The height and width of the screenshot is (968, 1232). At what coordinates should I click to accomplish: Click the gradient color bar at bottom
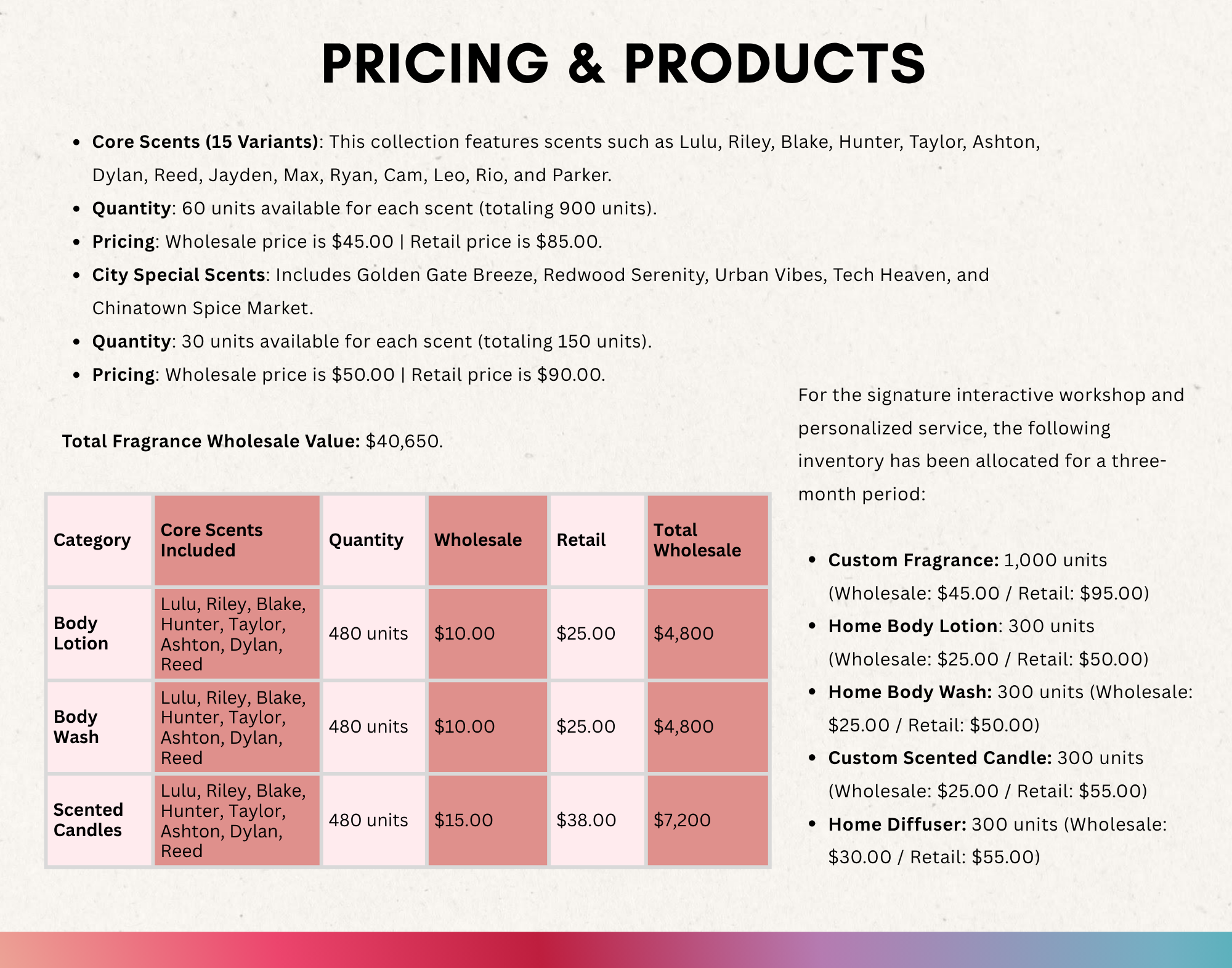pyautogui.click(x=616, y=950)
